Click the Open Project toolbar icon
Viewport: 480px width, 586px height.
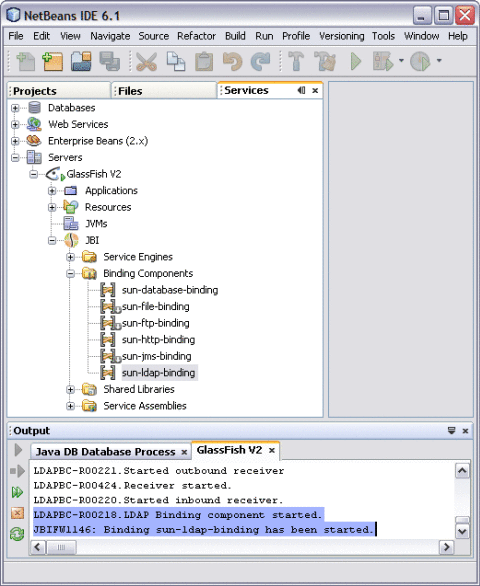pos(81,61)
